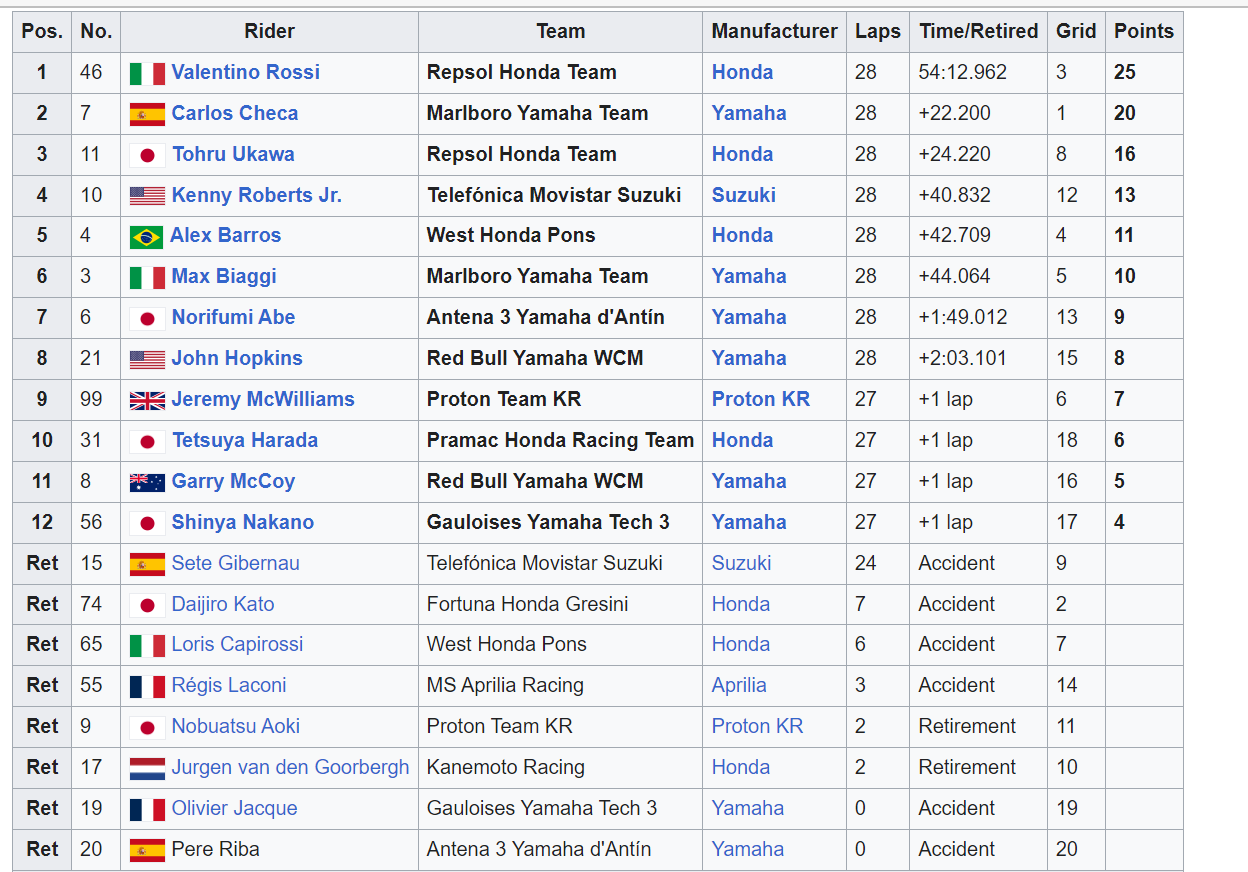Click the Points column header
The height and width of the screenshot is (872, 1248).
coord(1143,31)
